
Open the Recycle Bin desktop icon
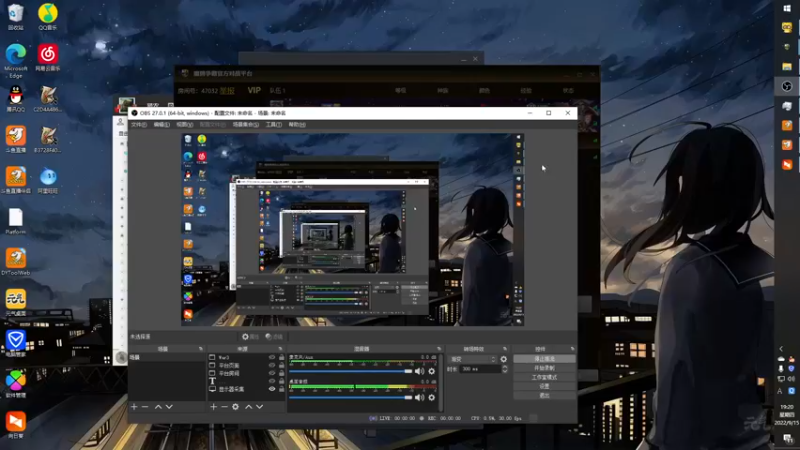click(x=15, y=16)
